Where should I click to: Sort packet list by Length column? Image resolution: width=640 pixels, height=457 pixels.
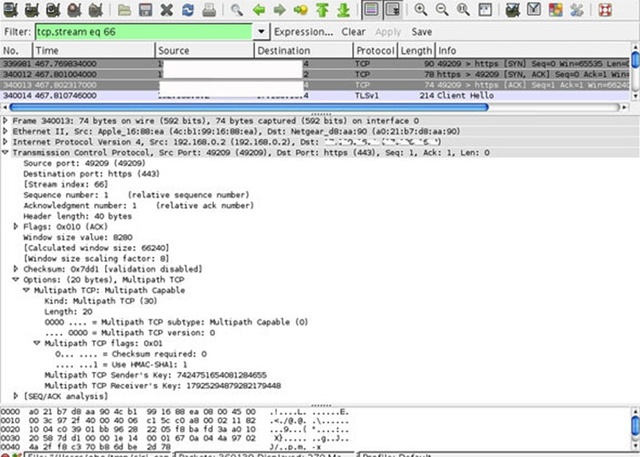[416, 51]
